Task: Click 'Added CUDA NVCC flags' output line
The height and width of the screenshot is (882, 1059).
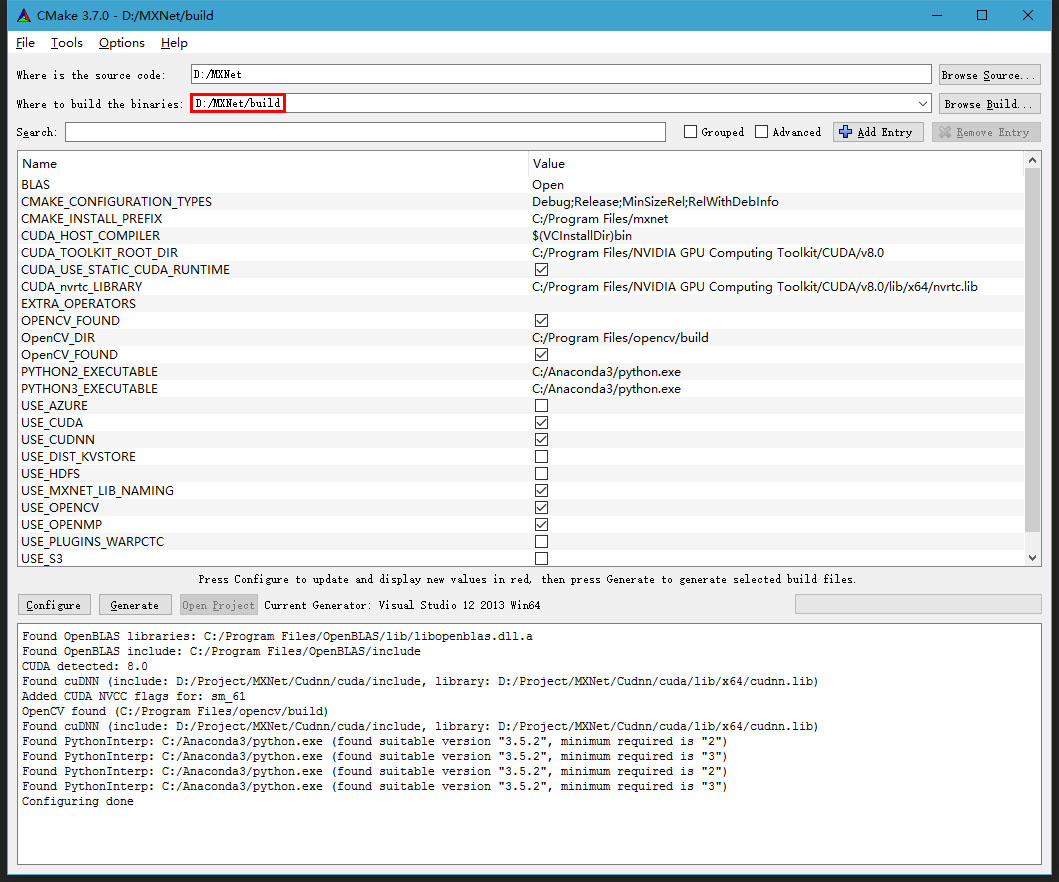Action: (x=134, y=696)
